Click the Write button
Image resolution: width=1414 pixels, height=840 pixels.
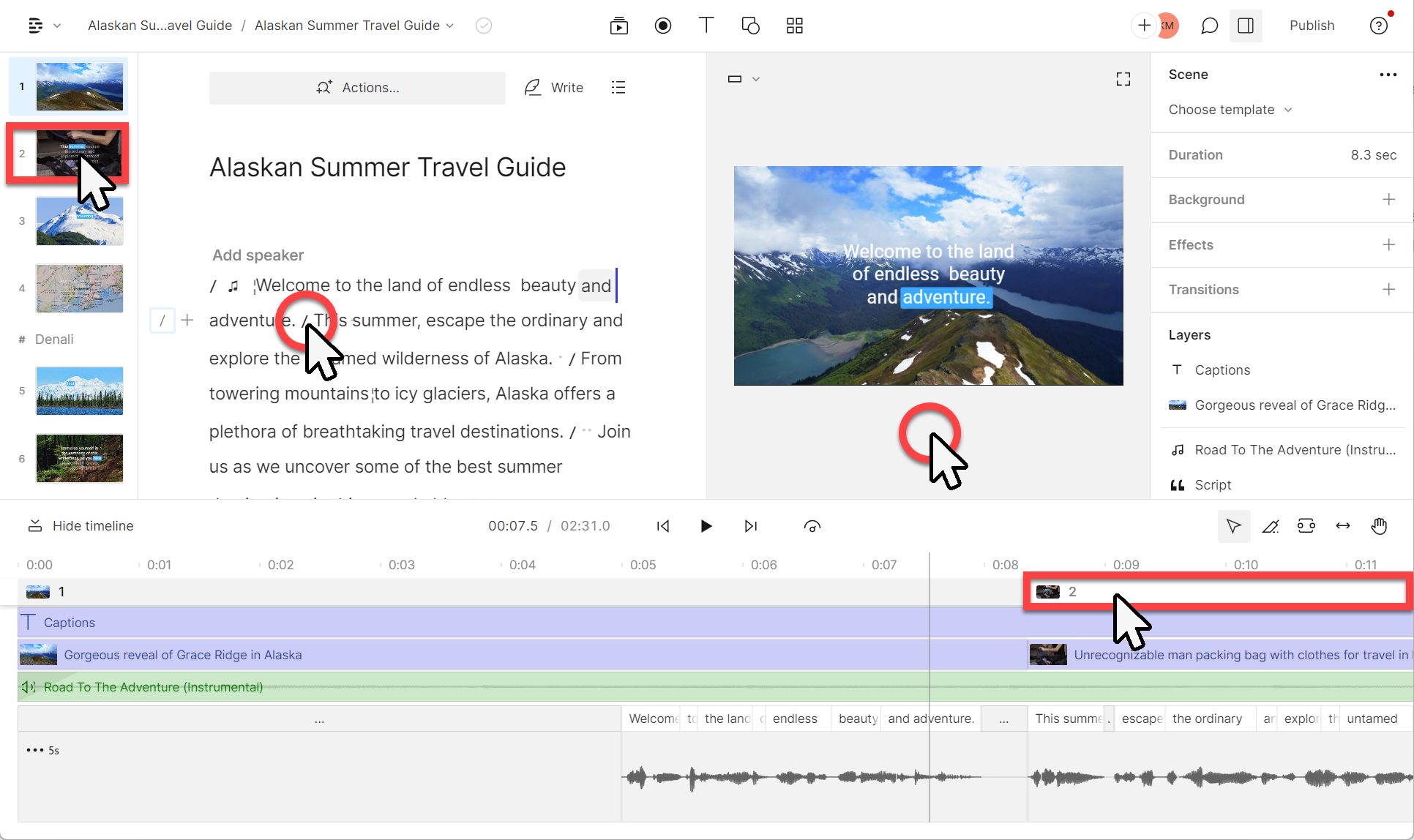[553, 88]
